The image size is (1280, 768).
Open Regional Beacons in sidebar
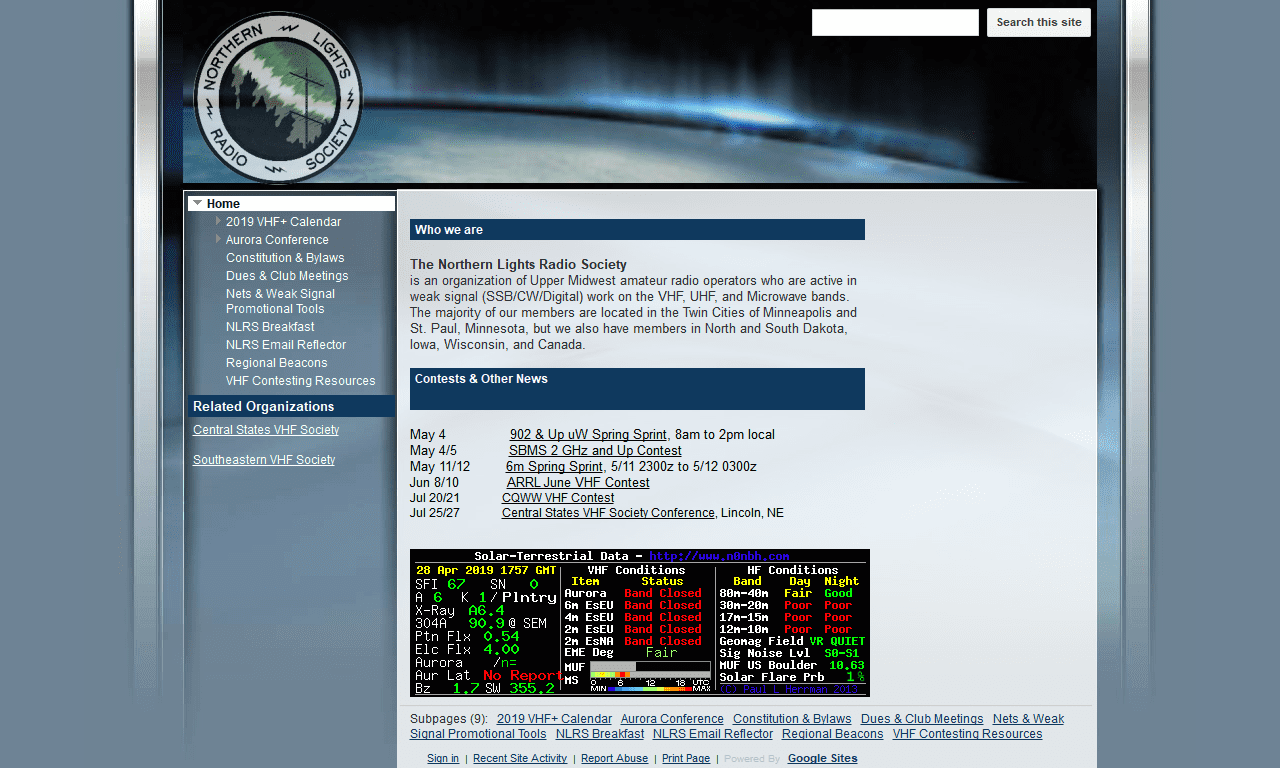coord(276,363)
